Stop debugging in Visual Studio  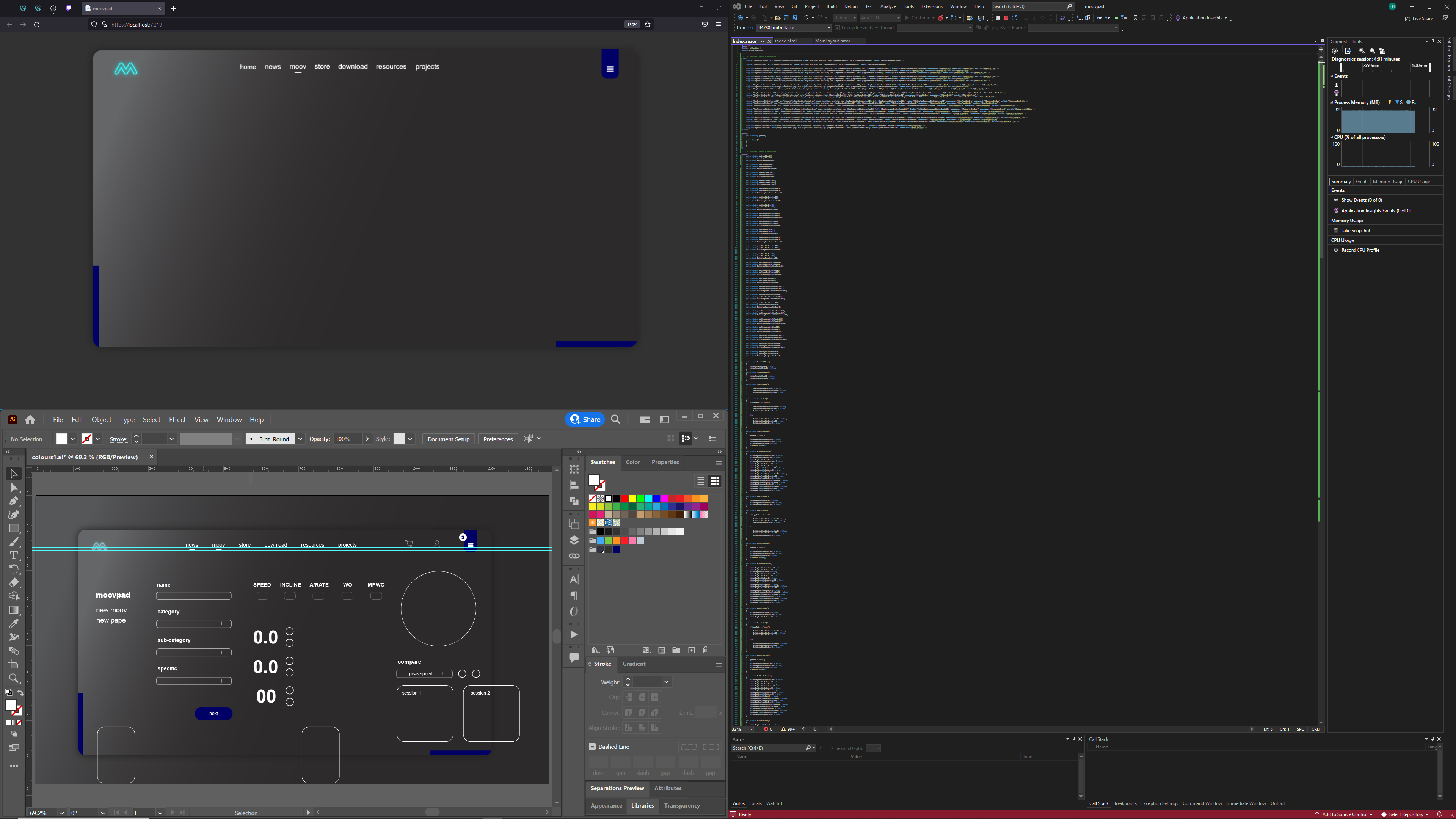pyautogui.click(x=1006, y=18)
